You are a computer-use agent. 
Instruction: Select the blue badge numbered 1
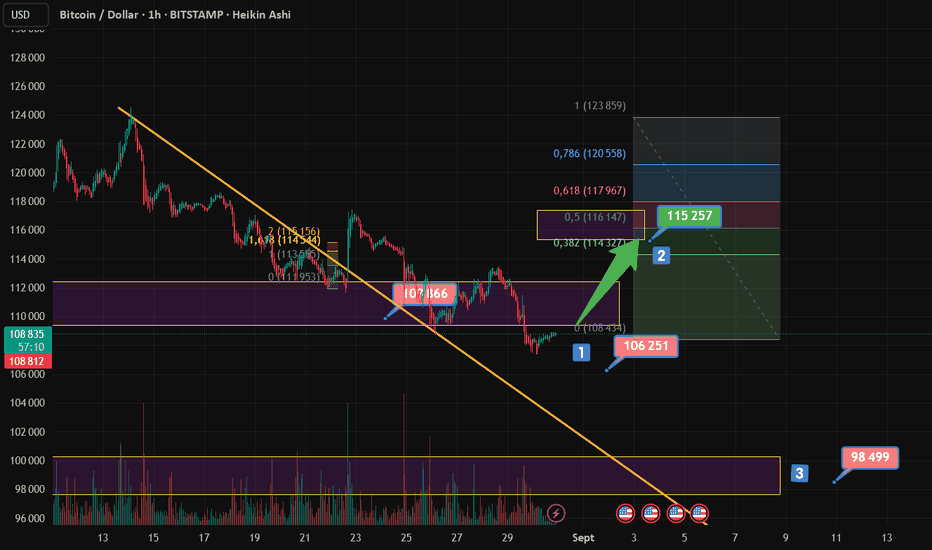(x=581, y=353)
